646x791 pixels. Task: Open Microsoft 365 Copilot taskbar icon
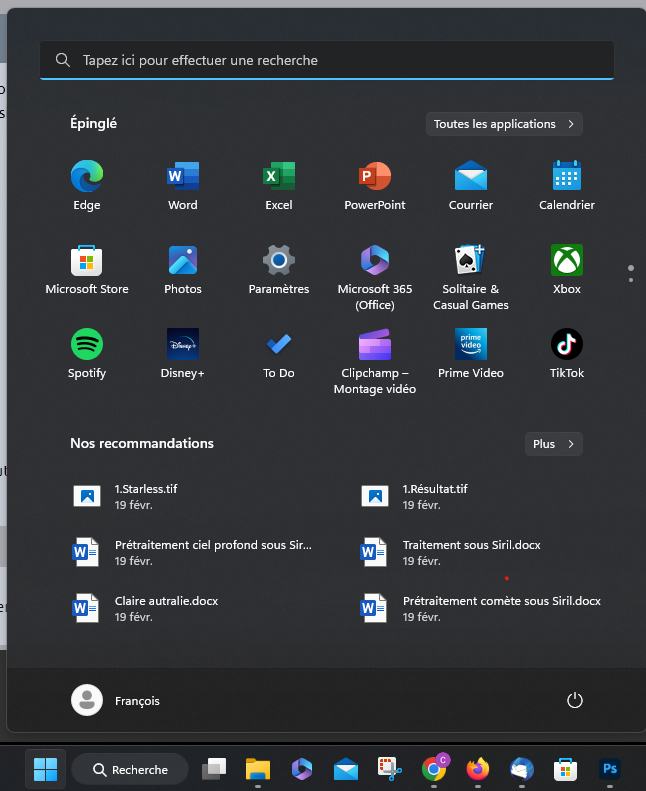point(302,769)
